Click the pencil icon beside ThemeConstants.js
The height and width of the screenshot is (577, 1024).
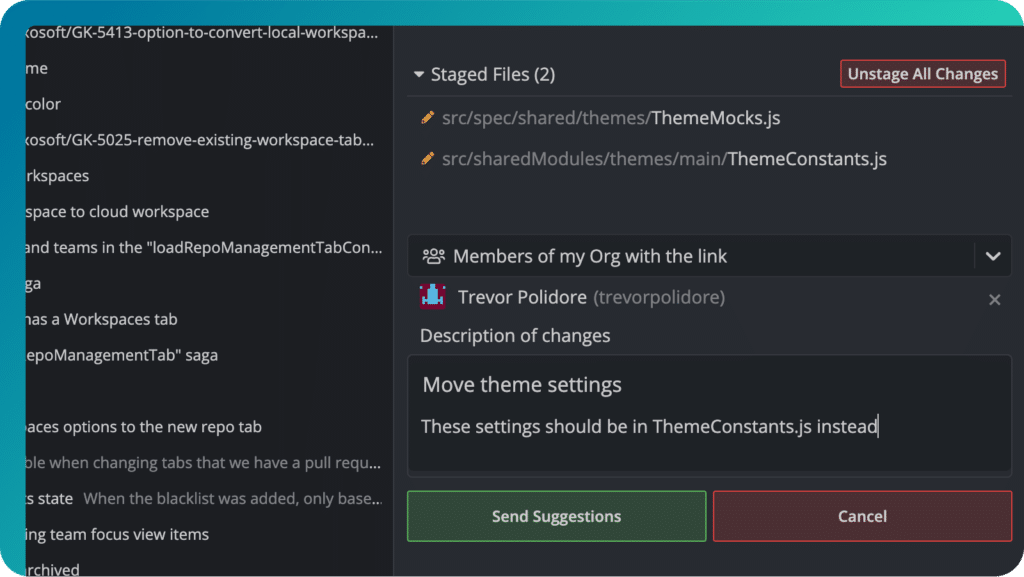click(x=428, y=159)
